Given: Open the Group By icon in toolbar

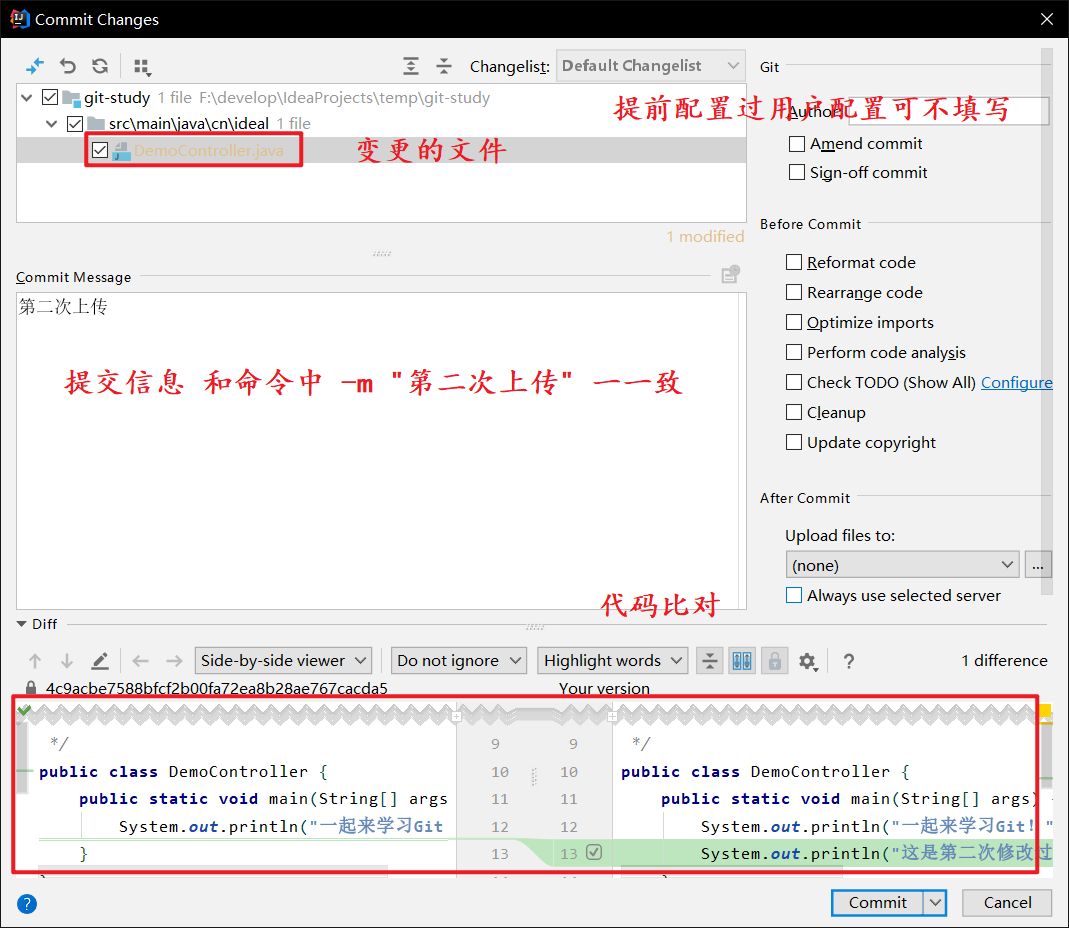Looking at the screenshot, I should pyautogui.click(x=140, y=66).
